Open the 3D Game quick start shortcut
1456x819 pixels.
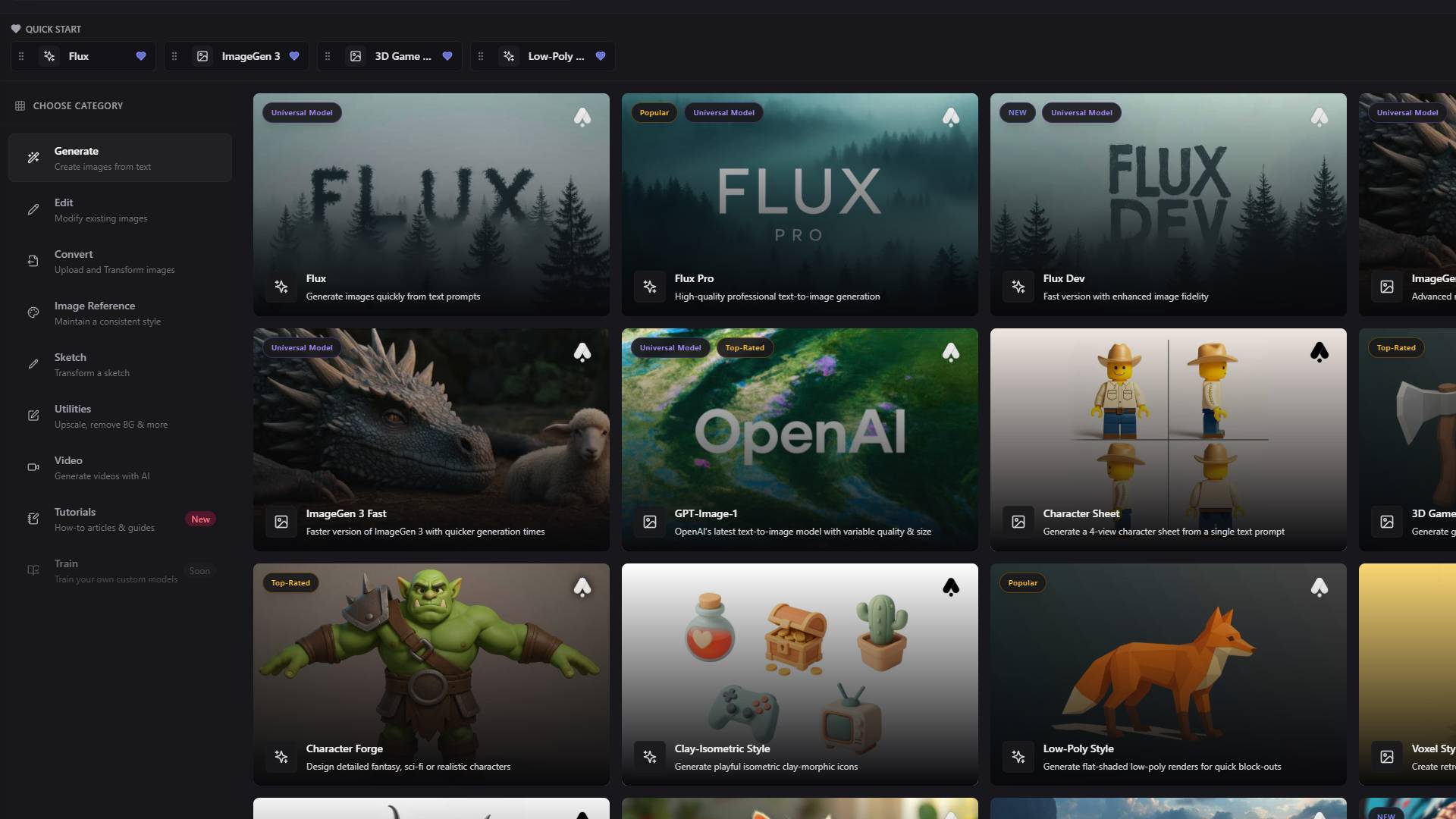[x=390, y=56]
